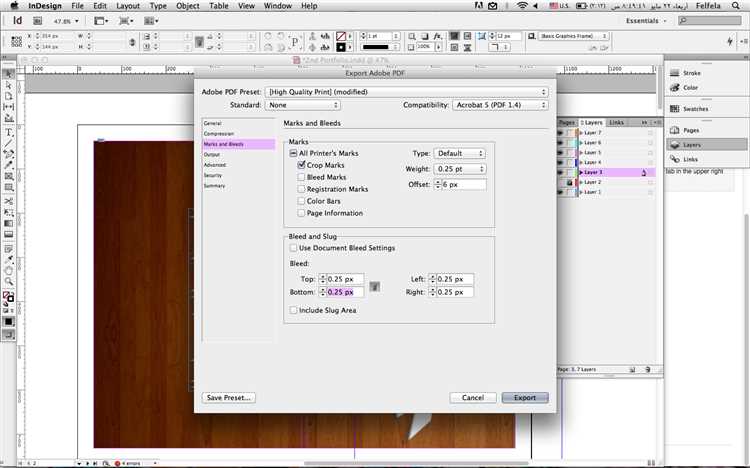Screen dimensions: 750x468
Task: Select the Gap tool
Action: [x=9, y=107]
